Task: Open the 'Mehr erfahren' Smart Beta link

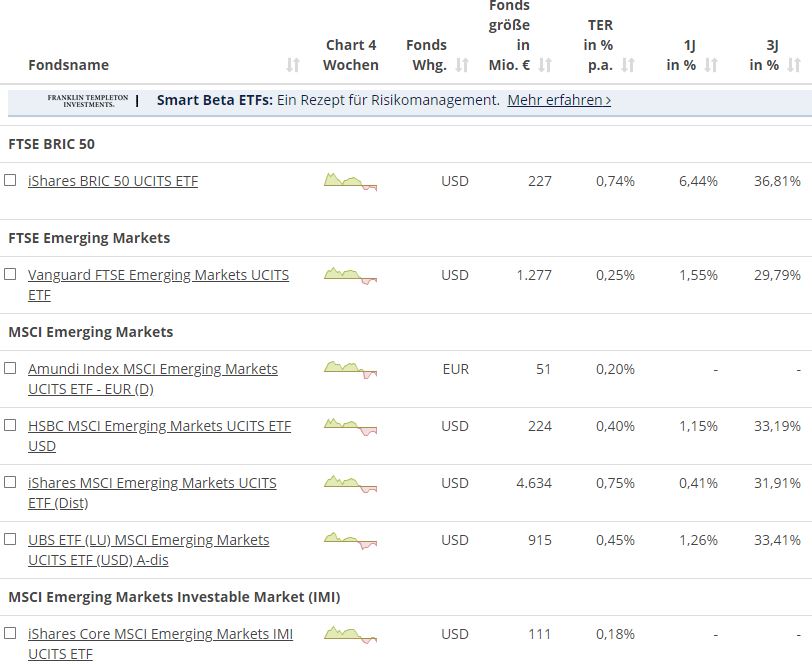Action: tap(559, 100)
